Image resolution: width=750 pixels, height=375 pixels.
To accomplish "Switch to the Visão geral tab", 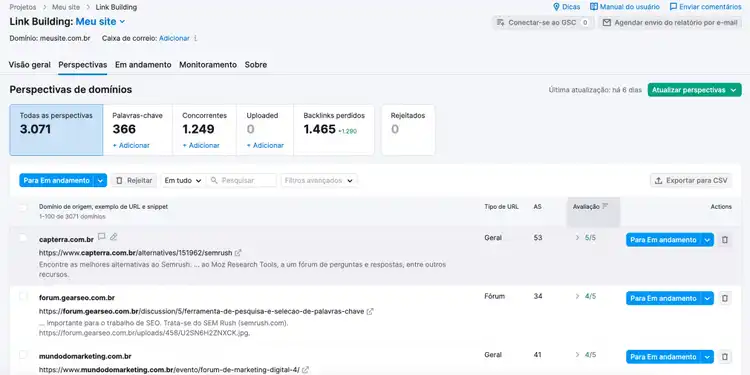I will coord(30,65).
